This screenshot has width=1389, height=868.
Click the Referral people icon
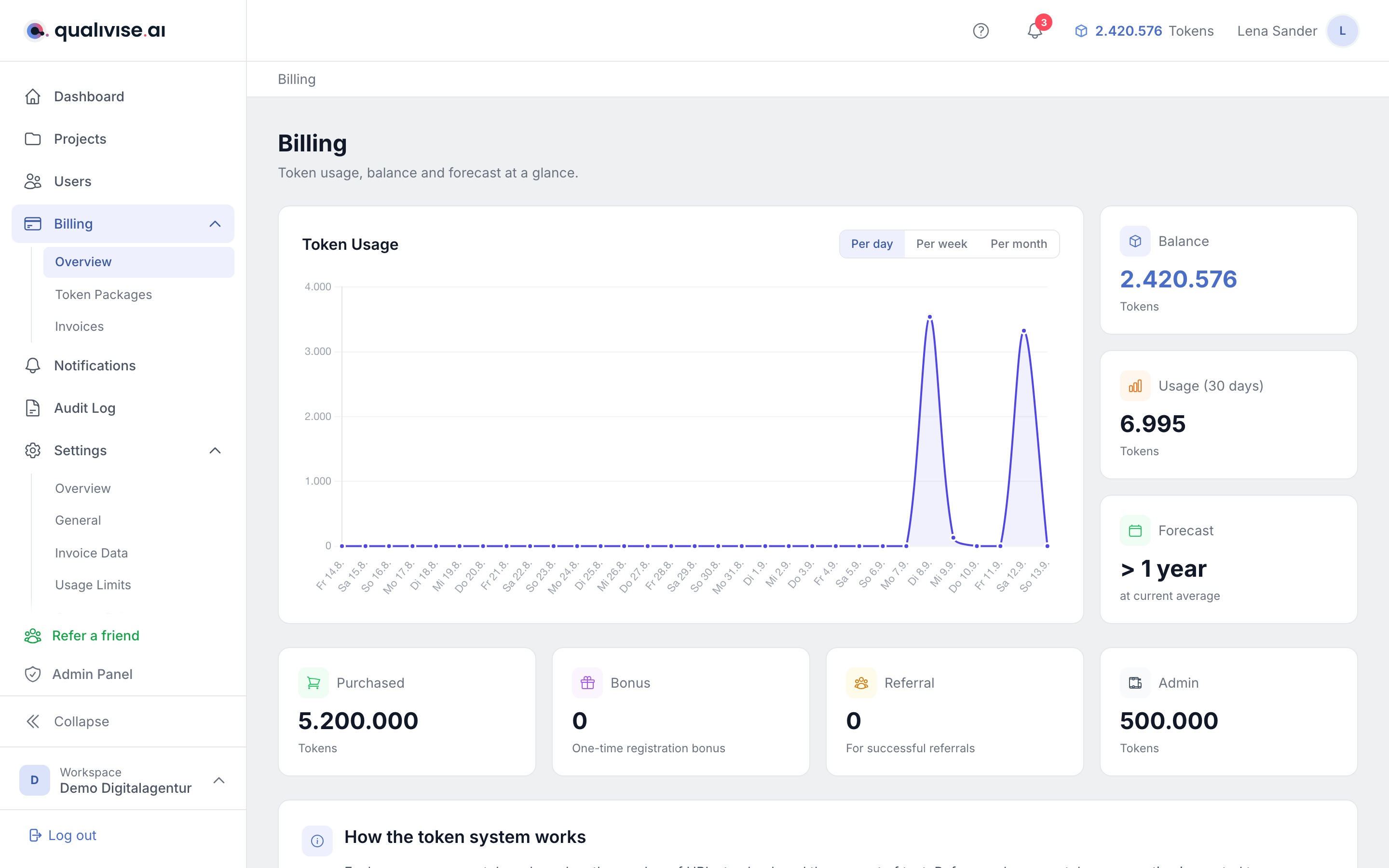pos(861,682)
